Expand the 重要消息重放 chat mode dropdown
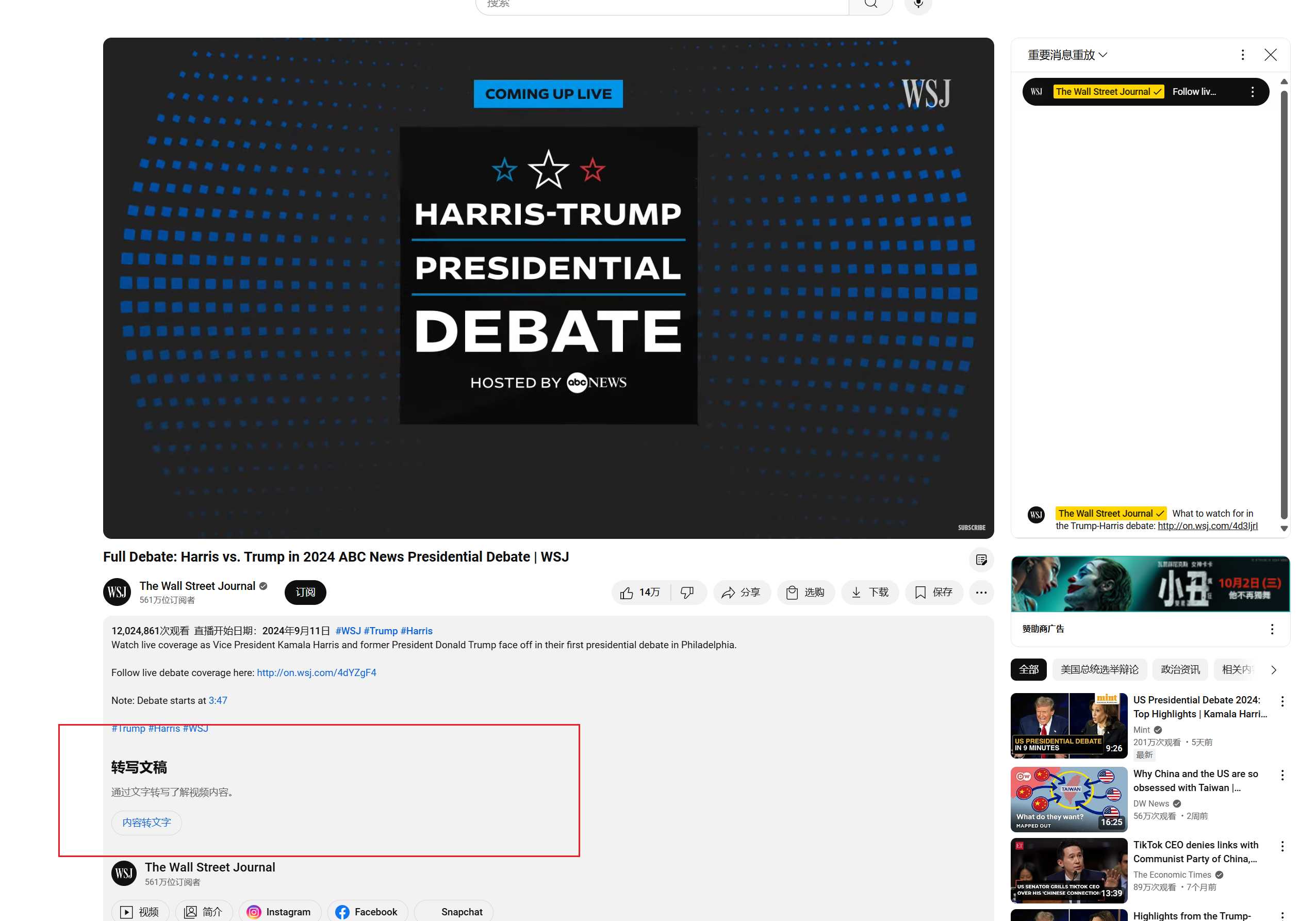This screenshot has width=1316, height=921. [1066, 55]
